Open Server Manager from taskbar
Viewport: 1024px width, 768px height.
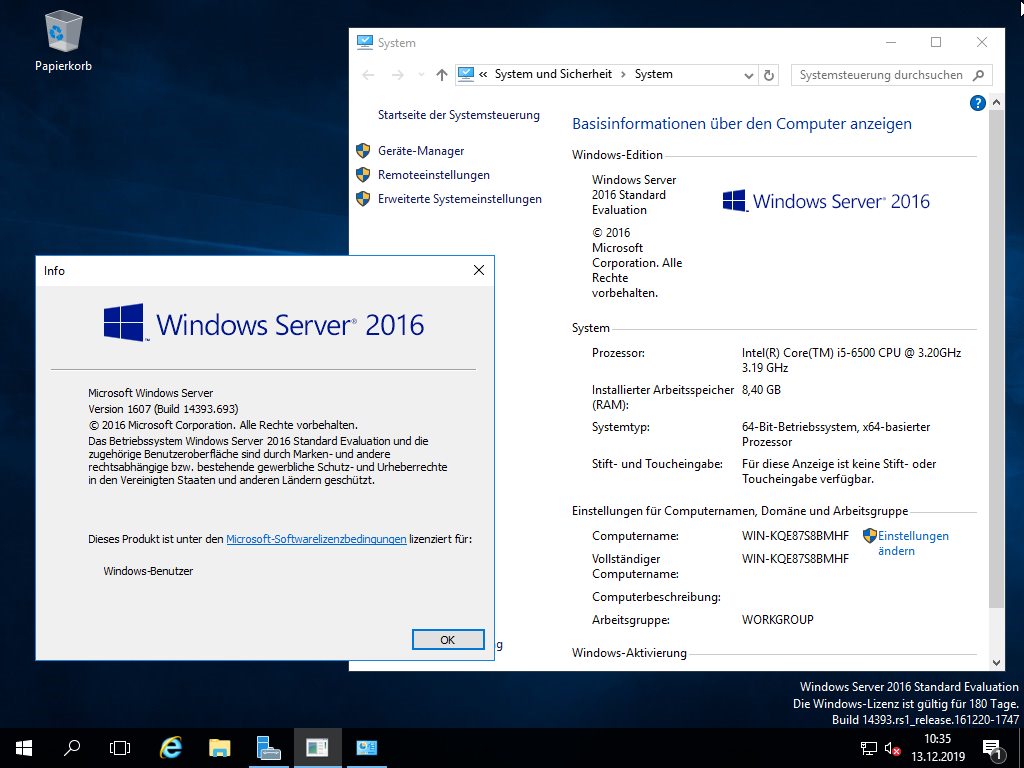[268, 748]
